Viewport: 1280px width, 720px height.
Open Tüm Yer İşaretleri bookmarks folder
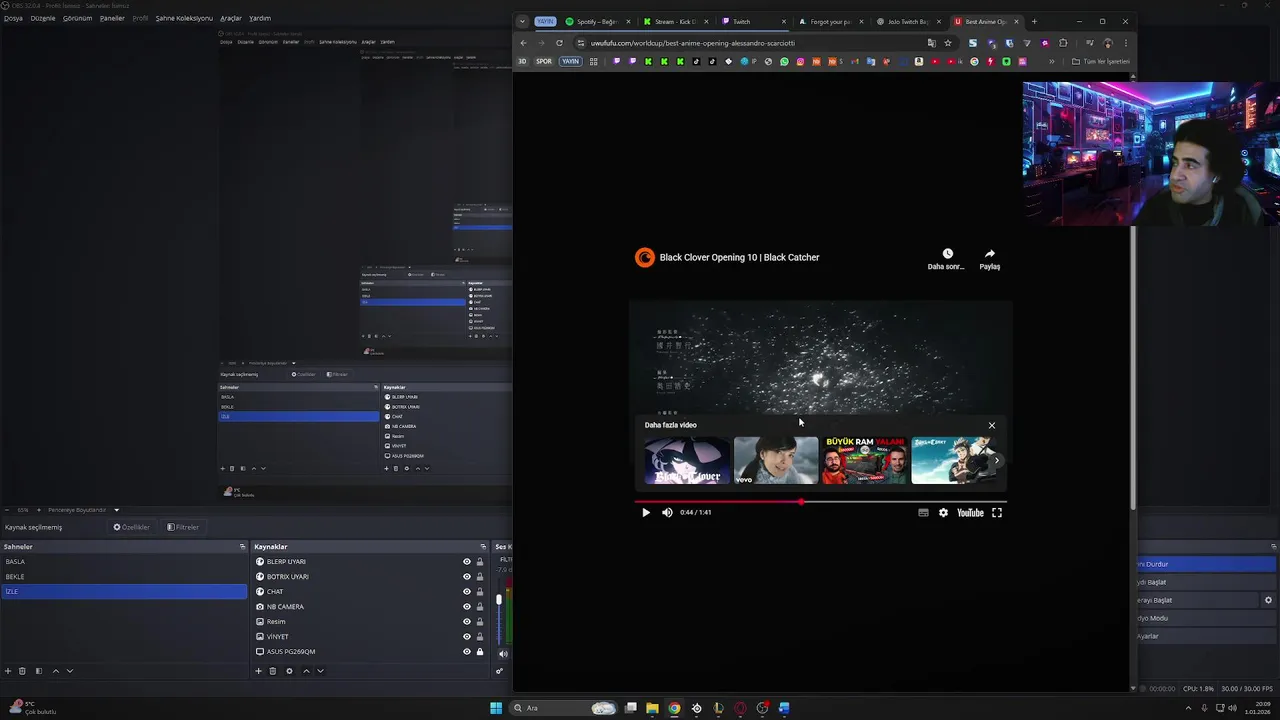pyautogui.click(x=1100, y=61)
